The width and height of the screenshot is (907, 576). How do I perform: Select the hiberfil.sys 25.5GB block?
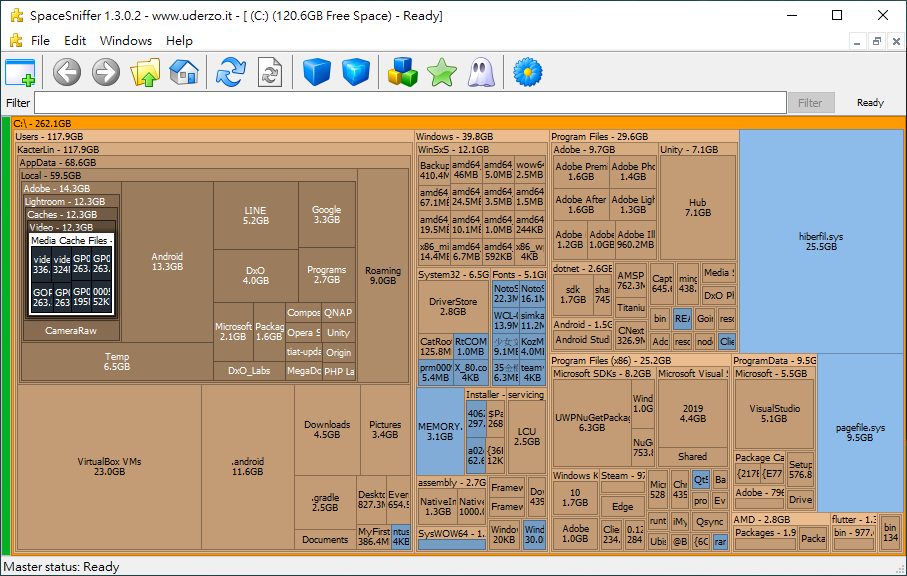pos(821,240)
